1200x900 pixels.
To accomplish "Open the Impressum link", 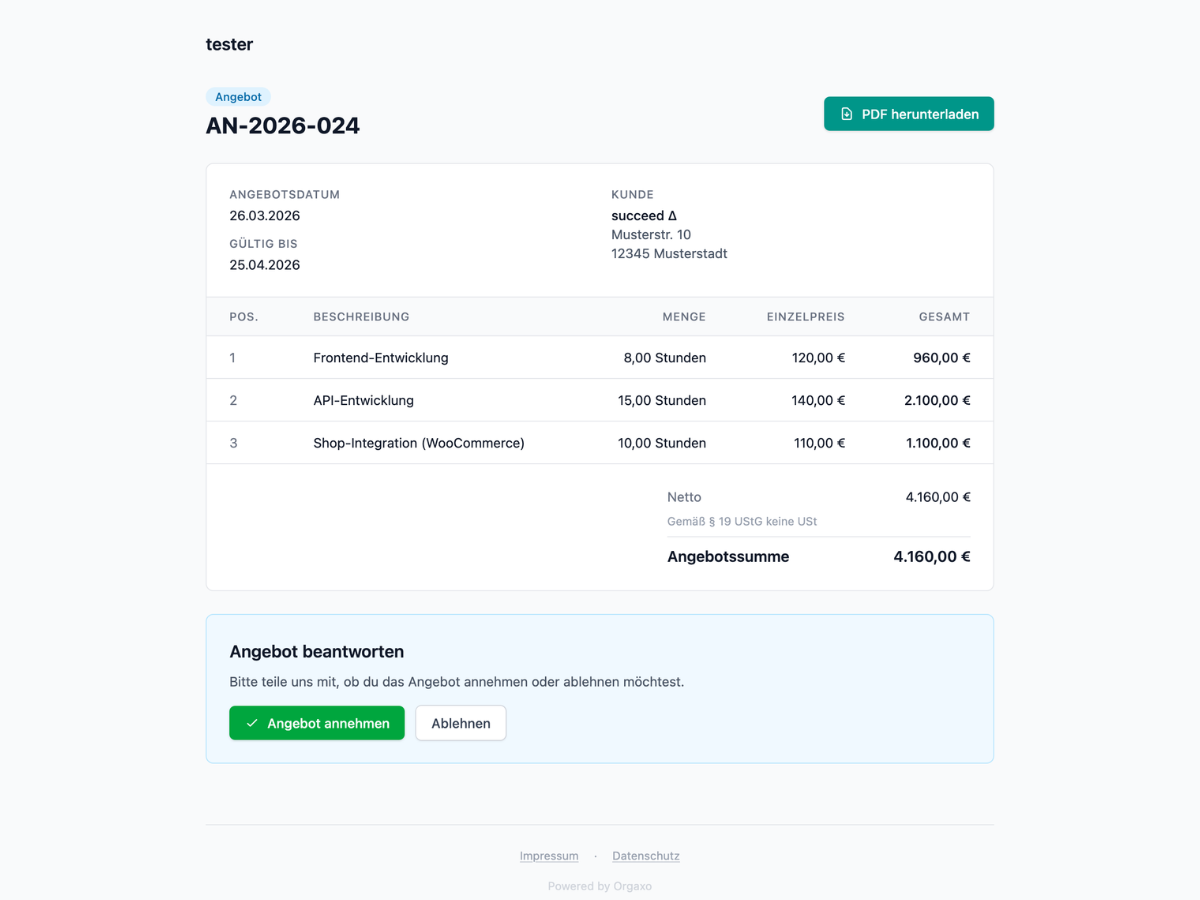I will pos(549,856).
